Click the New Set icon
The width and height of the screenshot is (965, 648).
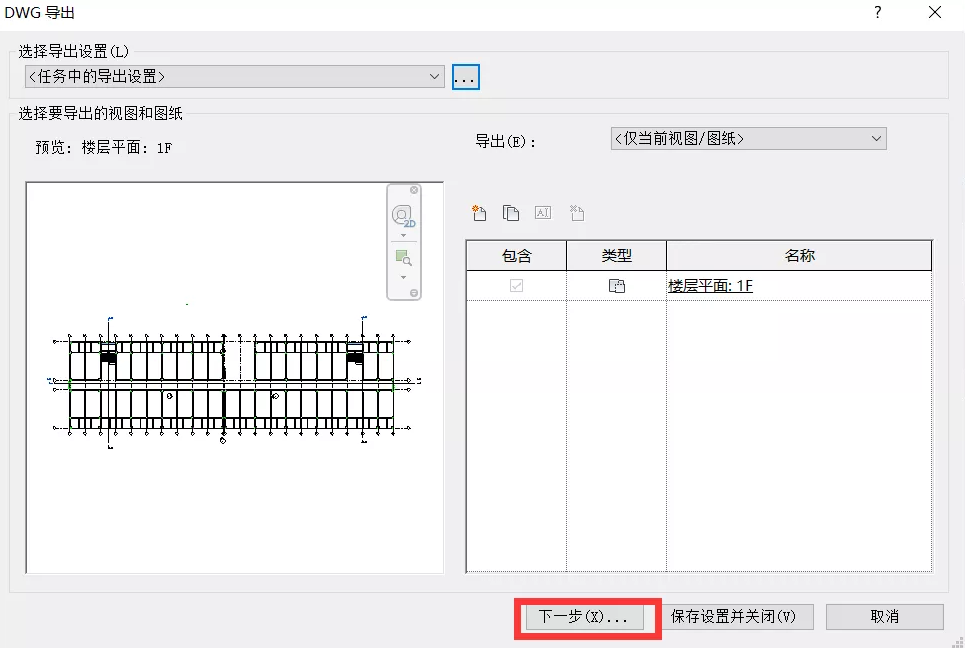479,213
